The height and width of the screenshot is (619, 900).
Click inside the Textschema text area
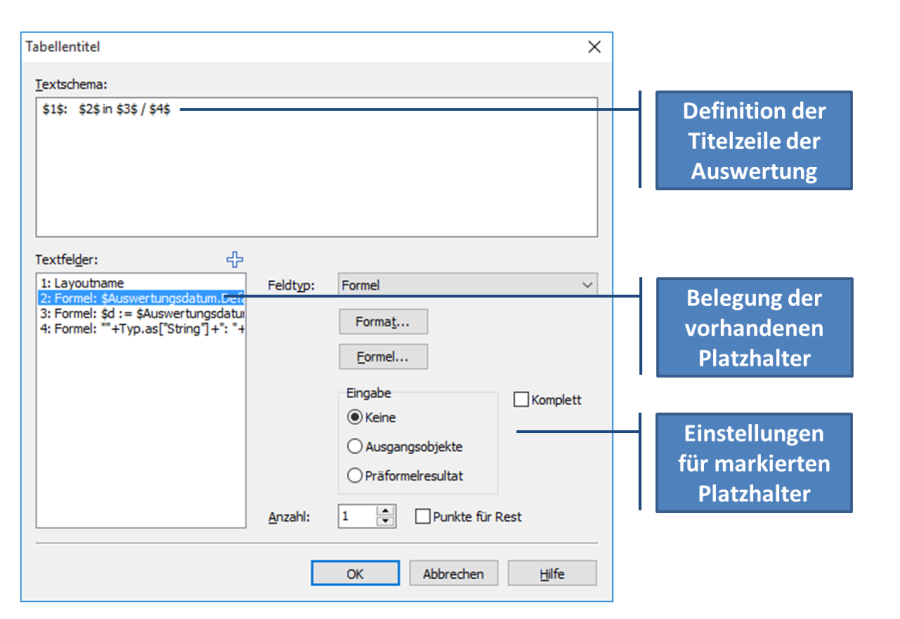pyautogui.click(x=316, y=170)
